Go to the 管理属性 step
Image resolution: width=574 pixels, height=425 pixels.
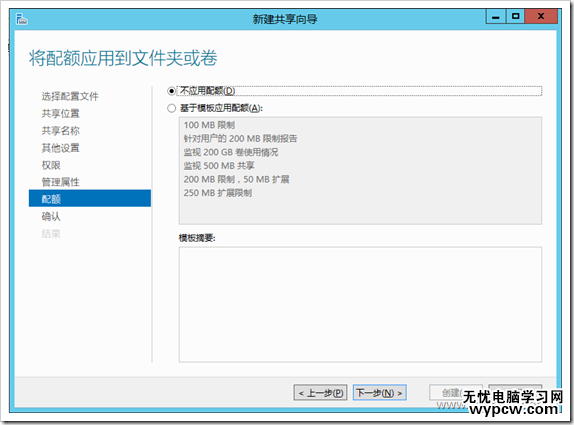(60, 182)
